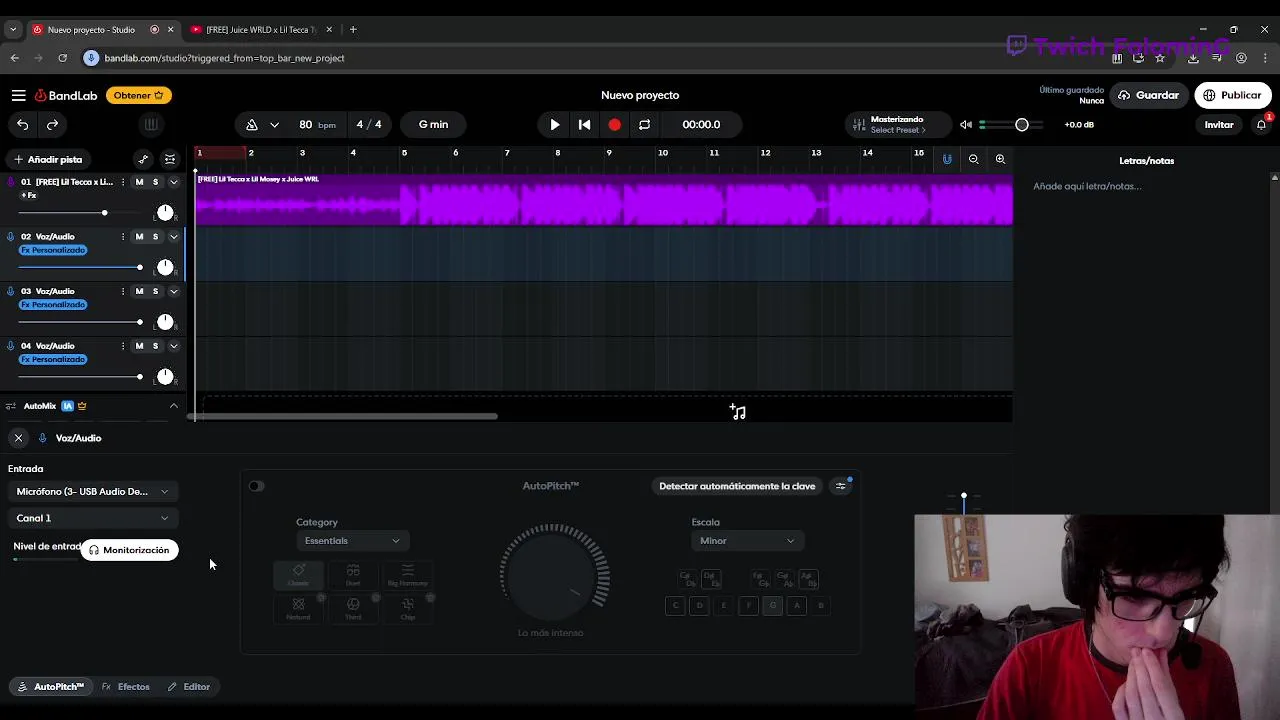Solo track 02 Voz/Audio

click(x=155, y=237)
